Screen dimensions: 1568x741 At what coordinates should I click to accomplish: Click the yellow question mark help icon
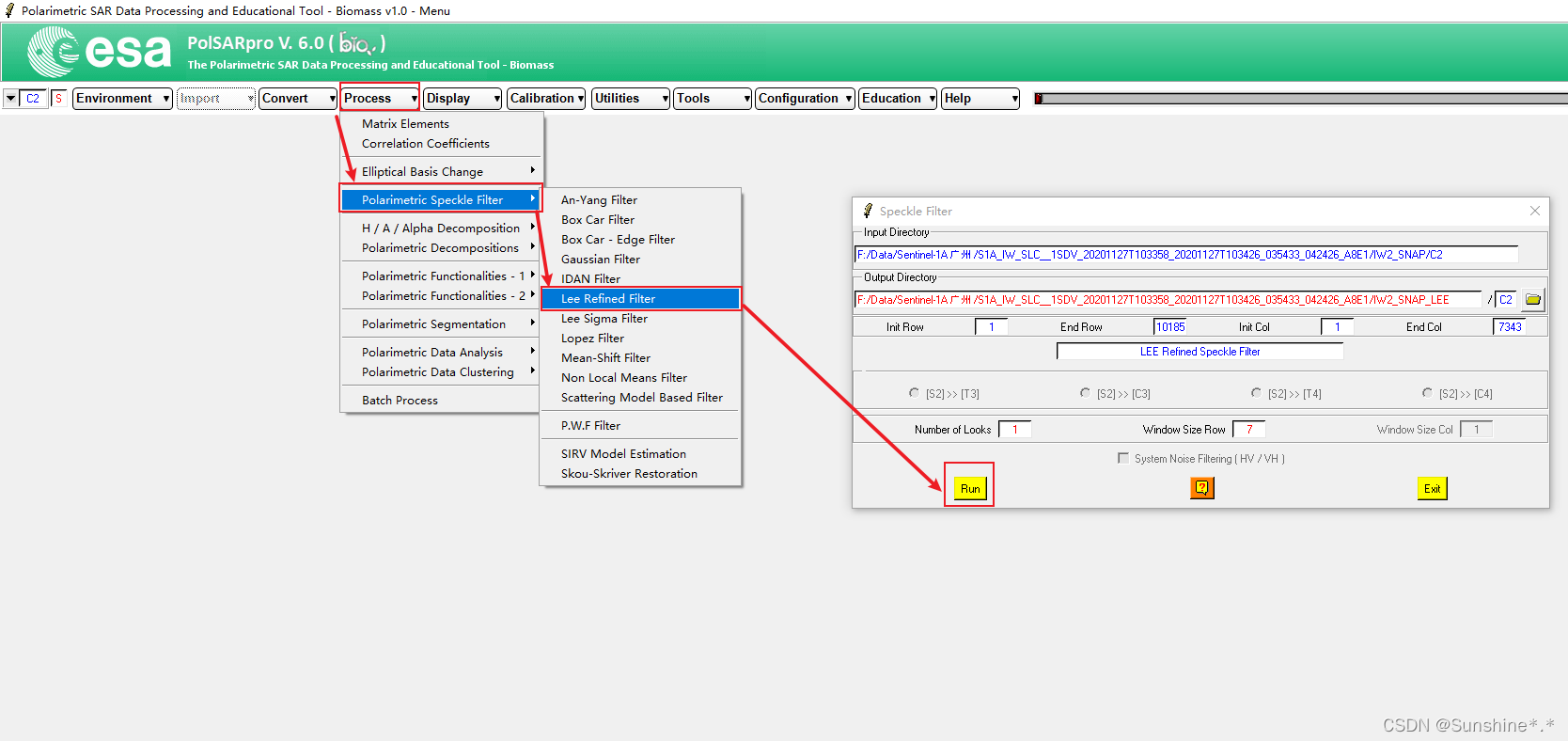[x=1202, y=488]
